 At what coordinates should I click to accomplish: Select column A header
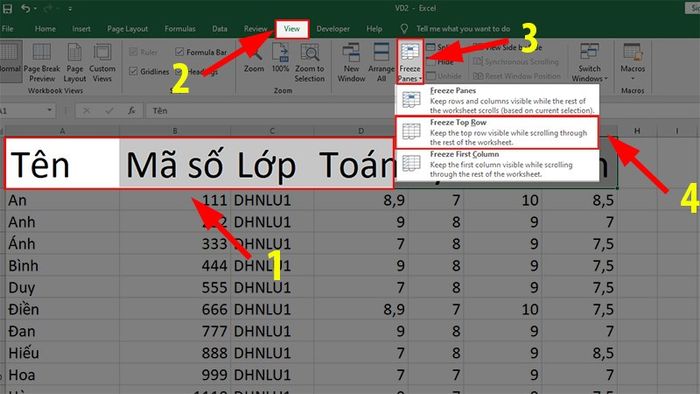pos(62,131)
